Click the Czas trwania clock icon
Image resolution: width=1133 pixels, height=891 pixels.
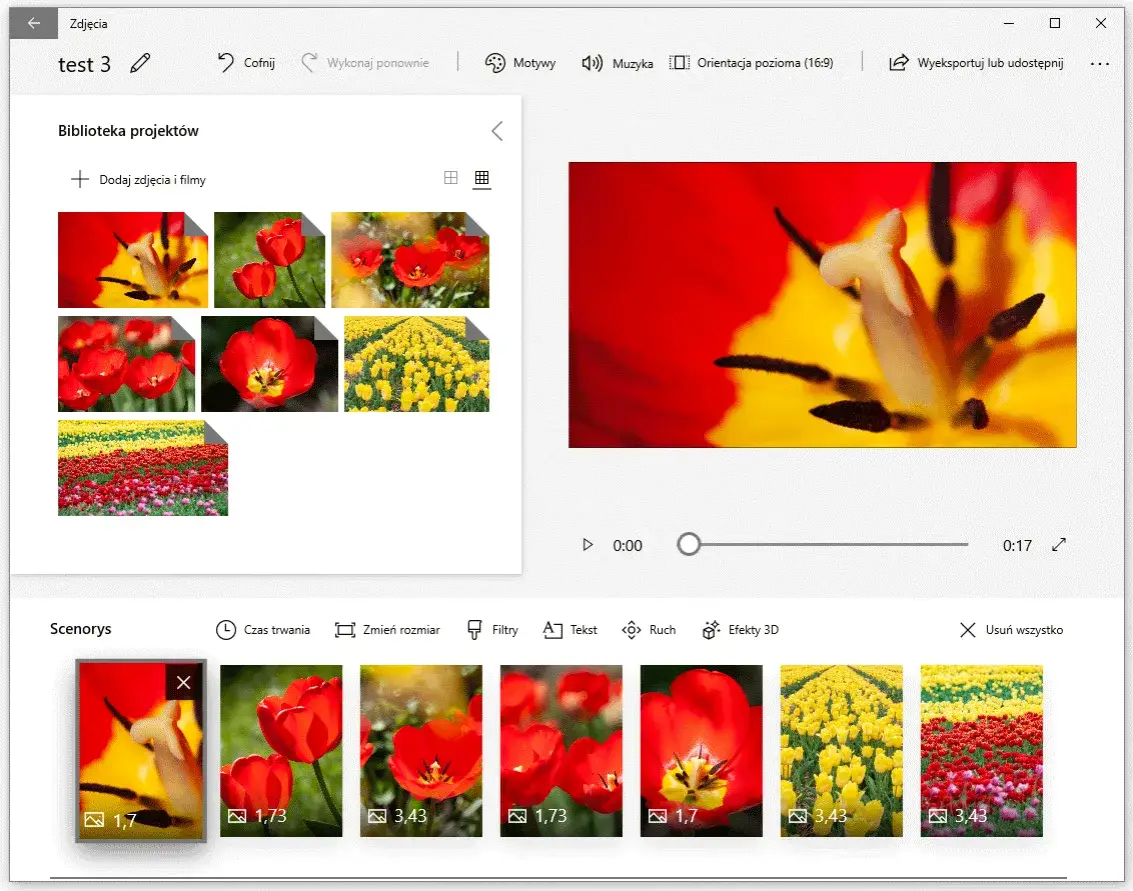pos(227,630)
